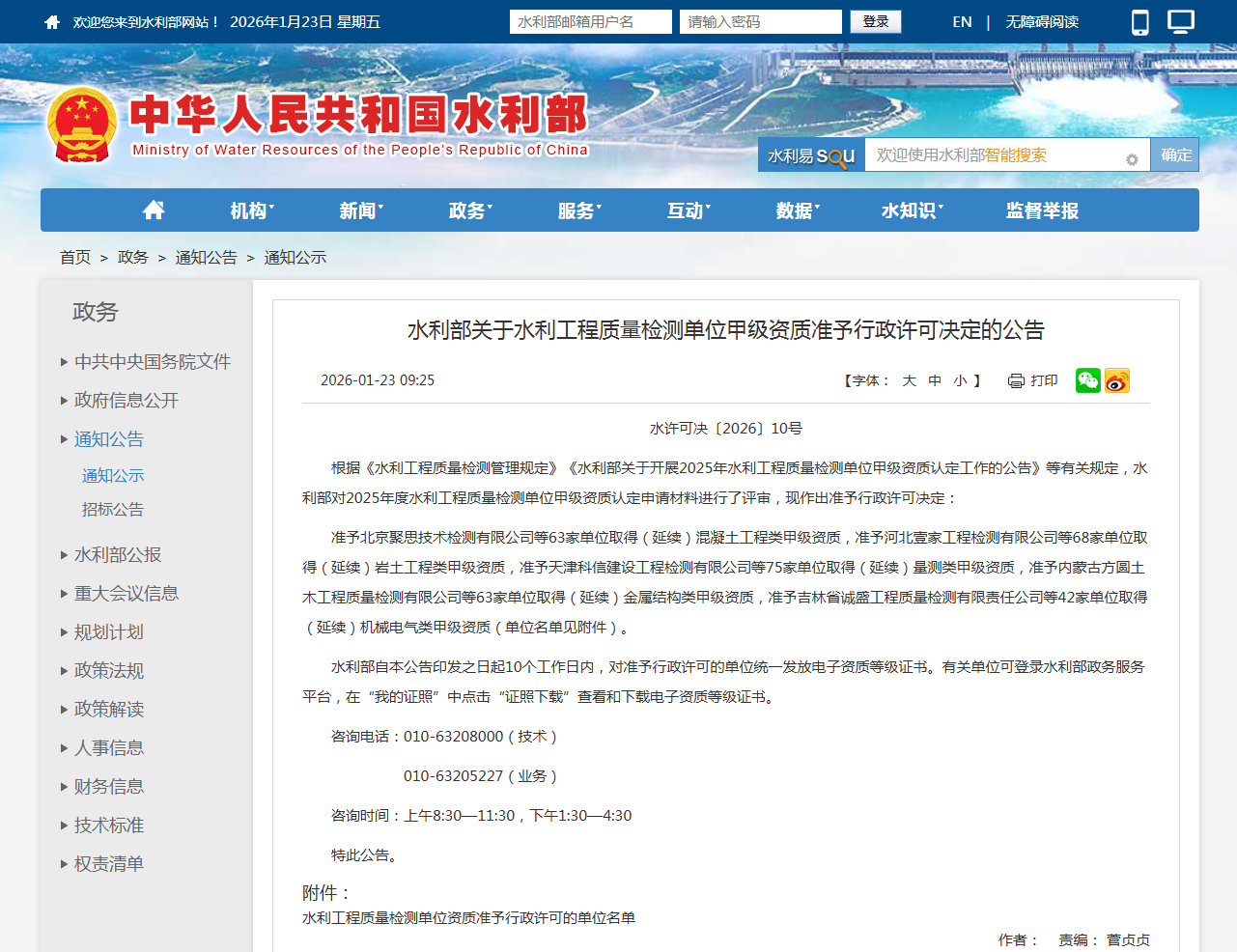Click the printer icon to print
The image size is (1237, 952).
1016,380
